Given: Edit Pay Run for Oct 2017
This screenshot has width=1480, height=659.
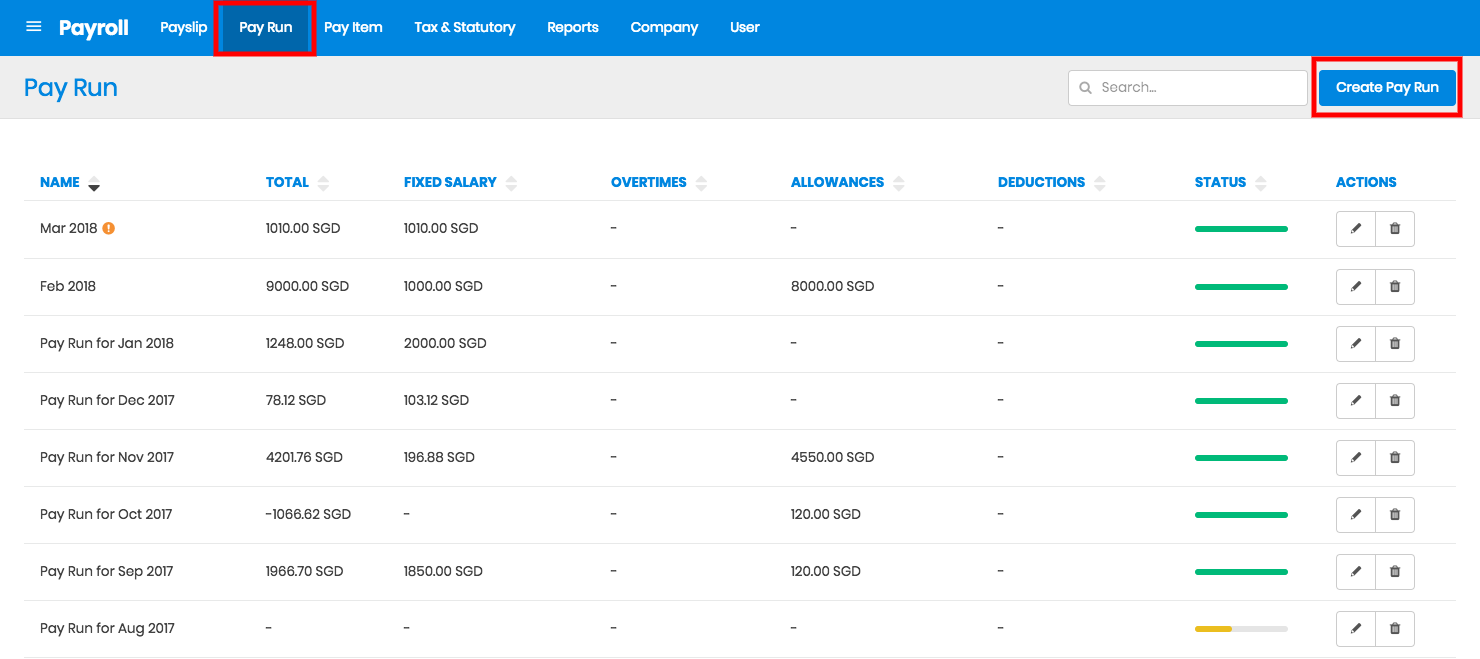Looking at the screenshot, I should tap(1356, 514).
